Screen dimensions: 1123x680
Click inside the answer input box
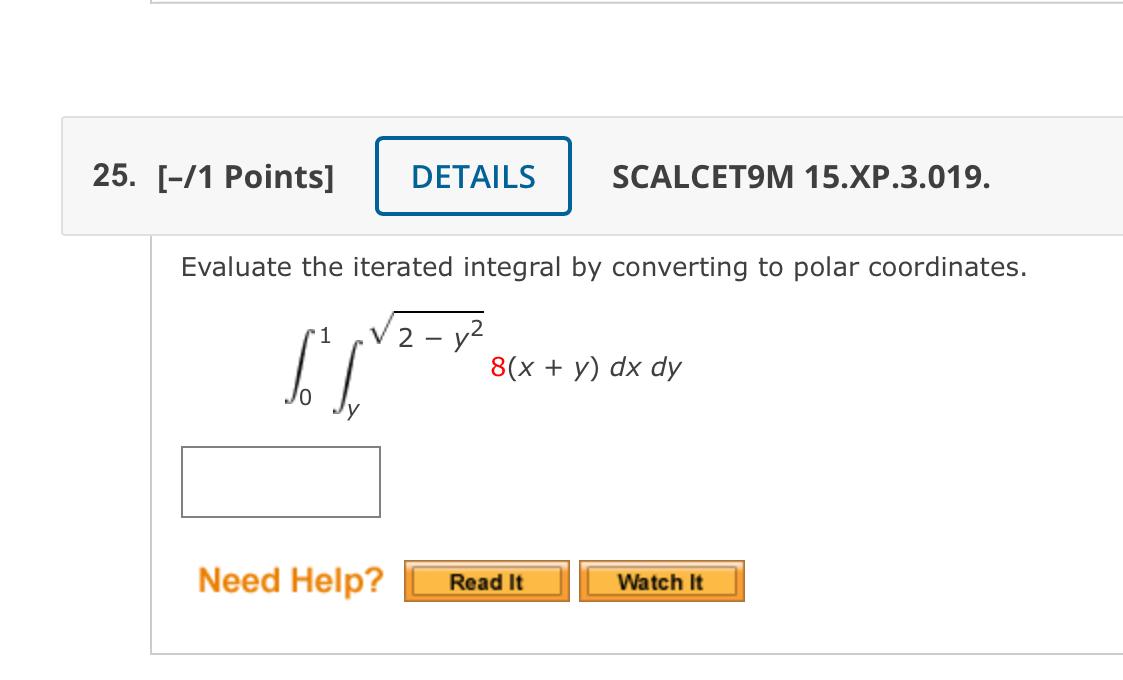(280, 482)
